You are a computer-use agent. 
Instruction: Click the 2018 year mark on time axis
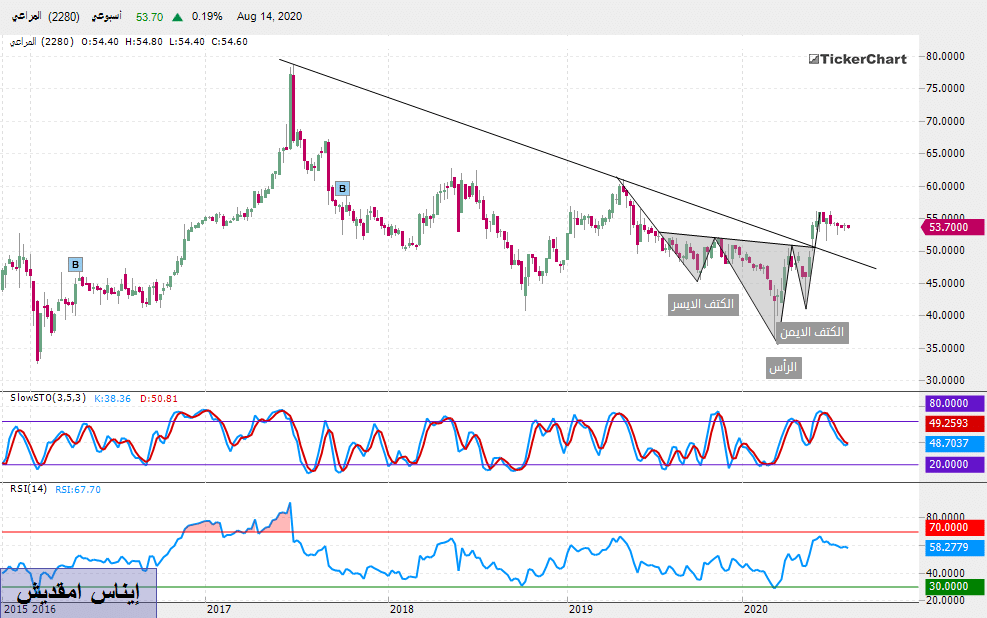(401, 608)
